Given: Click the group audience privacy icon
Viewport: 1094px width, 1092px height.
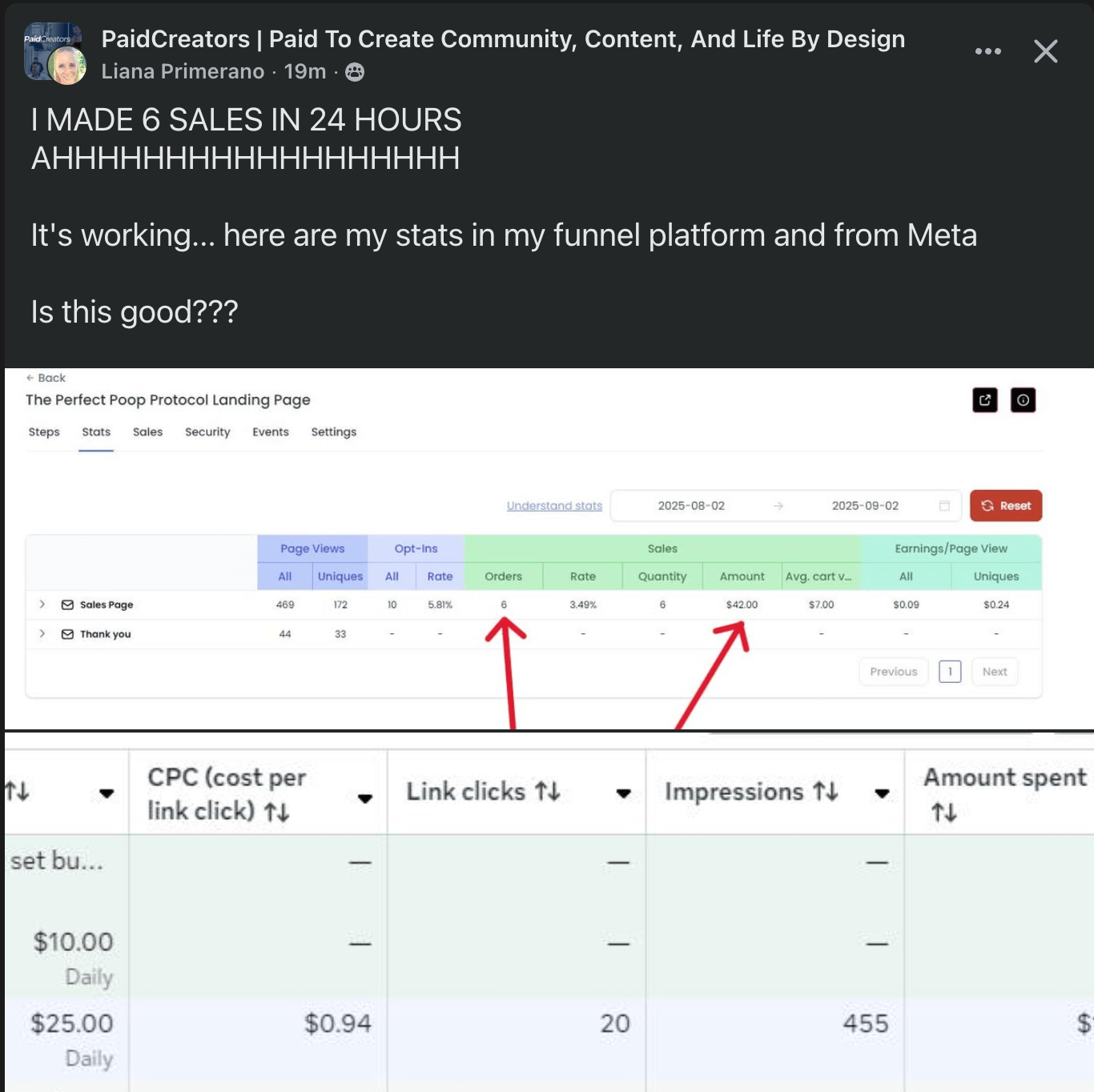Looking at the screenshot, I should (355, 72).
